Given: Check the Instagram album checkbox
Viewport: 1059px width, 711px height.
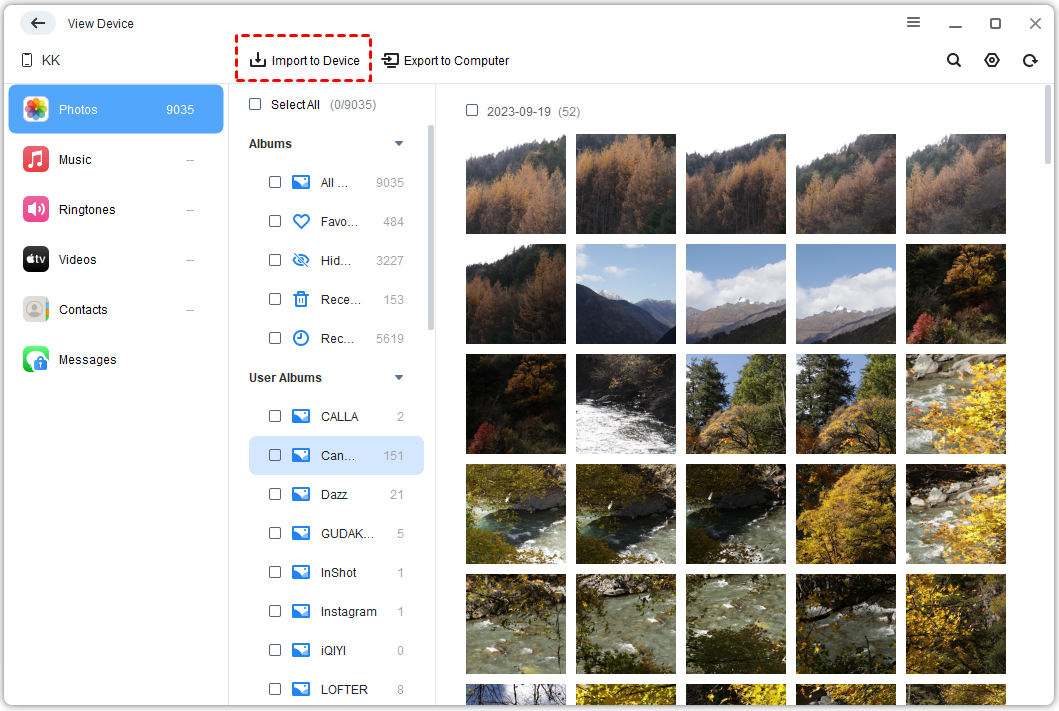Looking at the screenshot, I should pyautogui.click(x=275, y=611).
